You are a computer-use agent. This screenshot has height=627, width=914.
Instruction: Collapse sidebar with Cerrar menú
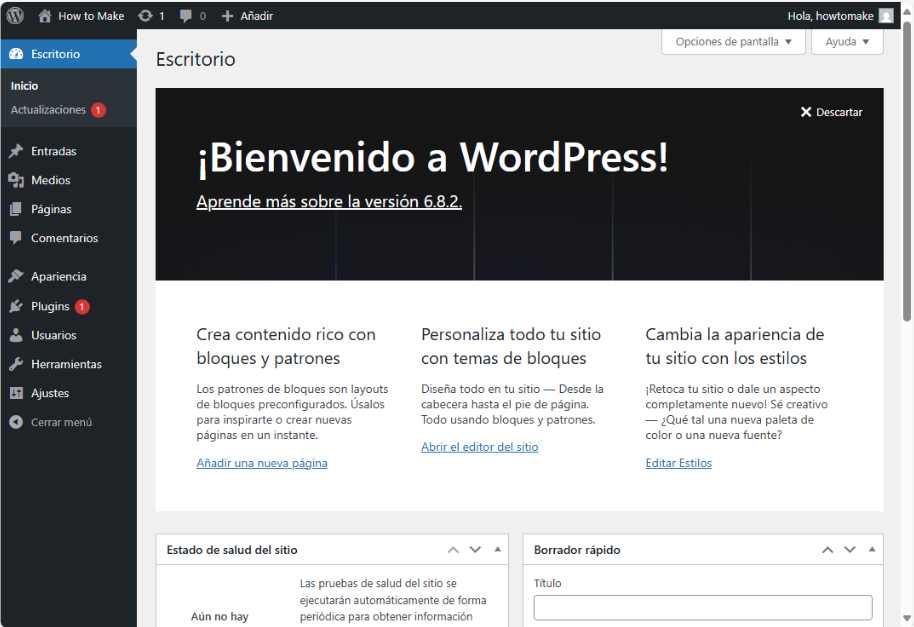pos(61,423)
